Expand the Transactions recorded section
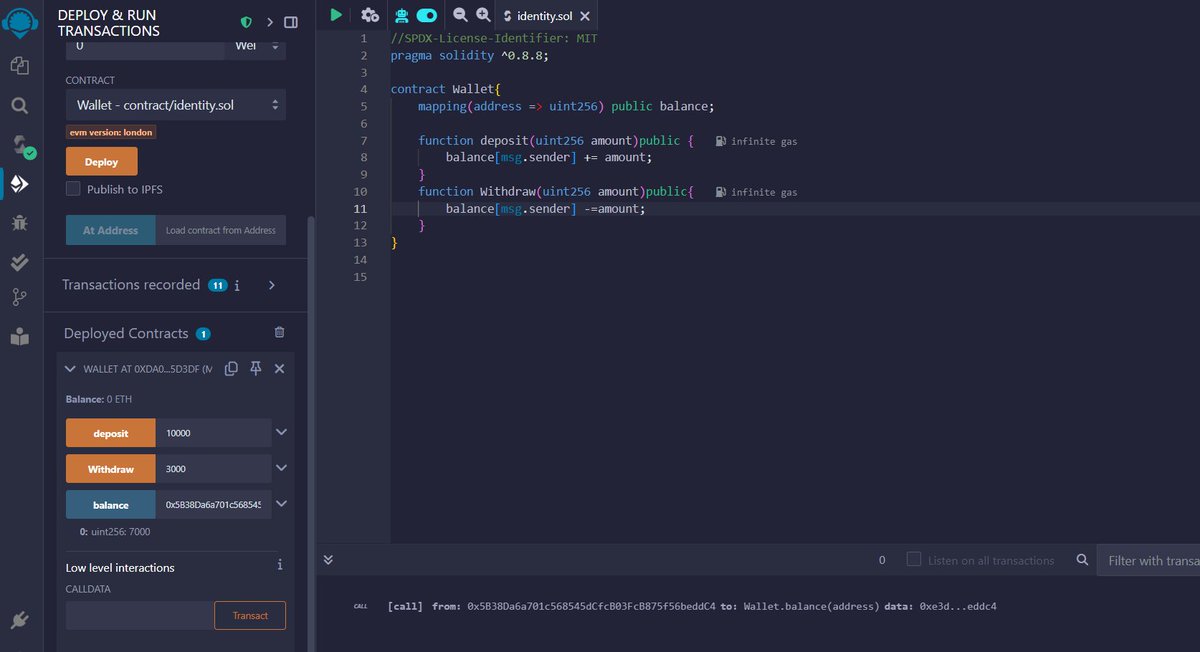This screenshot has width=1200, height=652. tap(271, 286)
